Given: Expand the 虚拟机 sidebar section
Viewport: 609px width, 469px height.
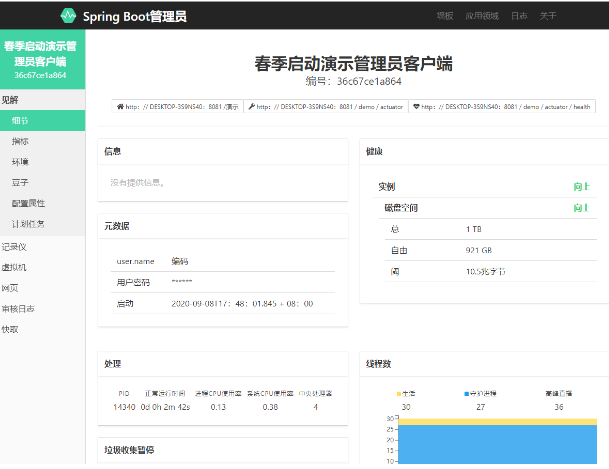Looking at the screenshot, I should pos(13,267).
